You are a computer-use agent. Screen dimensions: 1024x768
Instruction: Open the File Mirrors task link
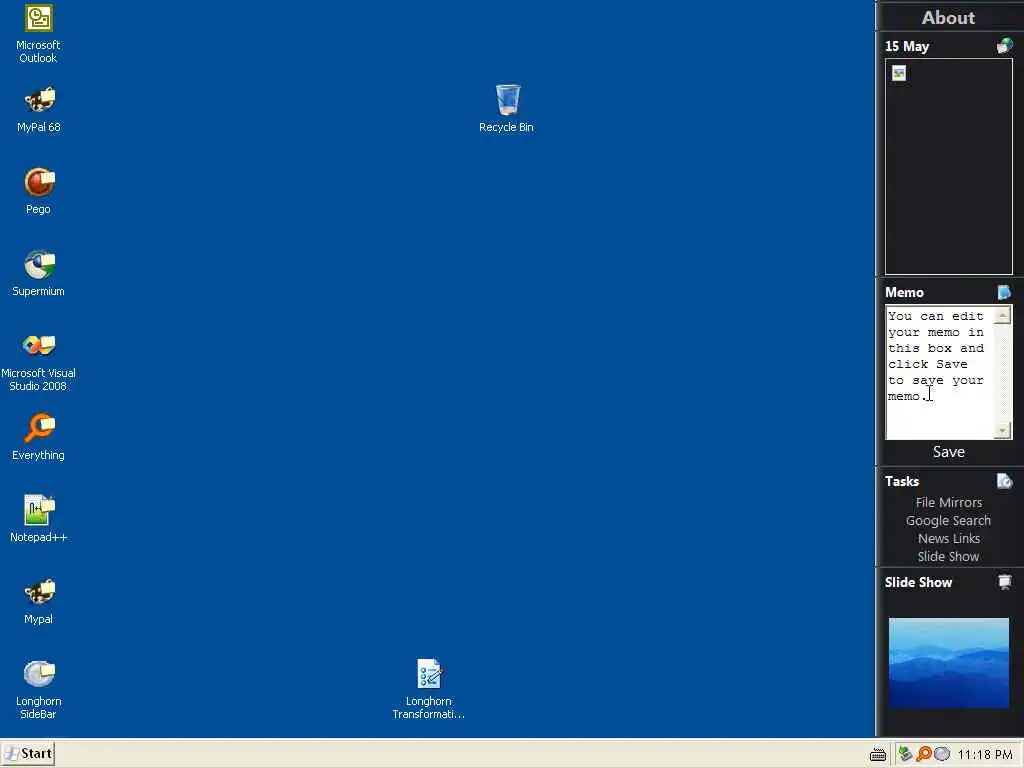948,502
